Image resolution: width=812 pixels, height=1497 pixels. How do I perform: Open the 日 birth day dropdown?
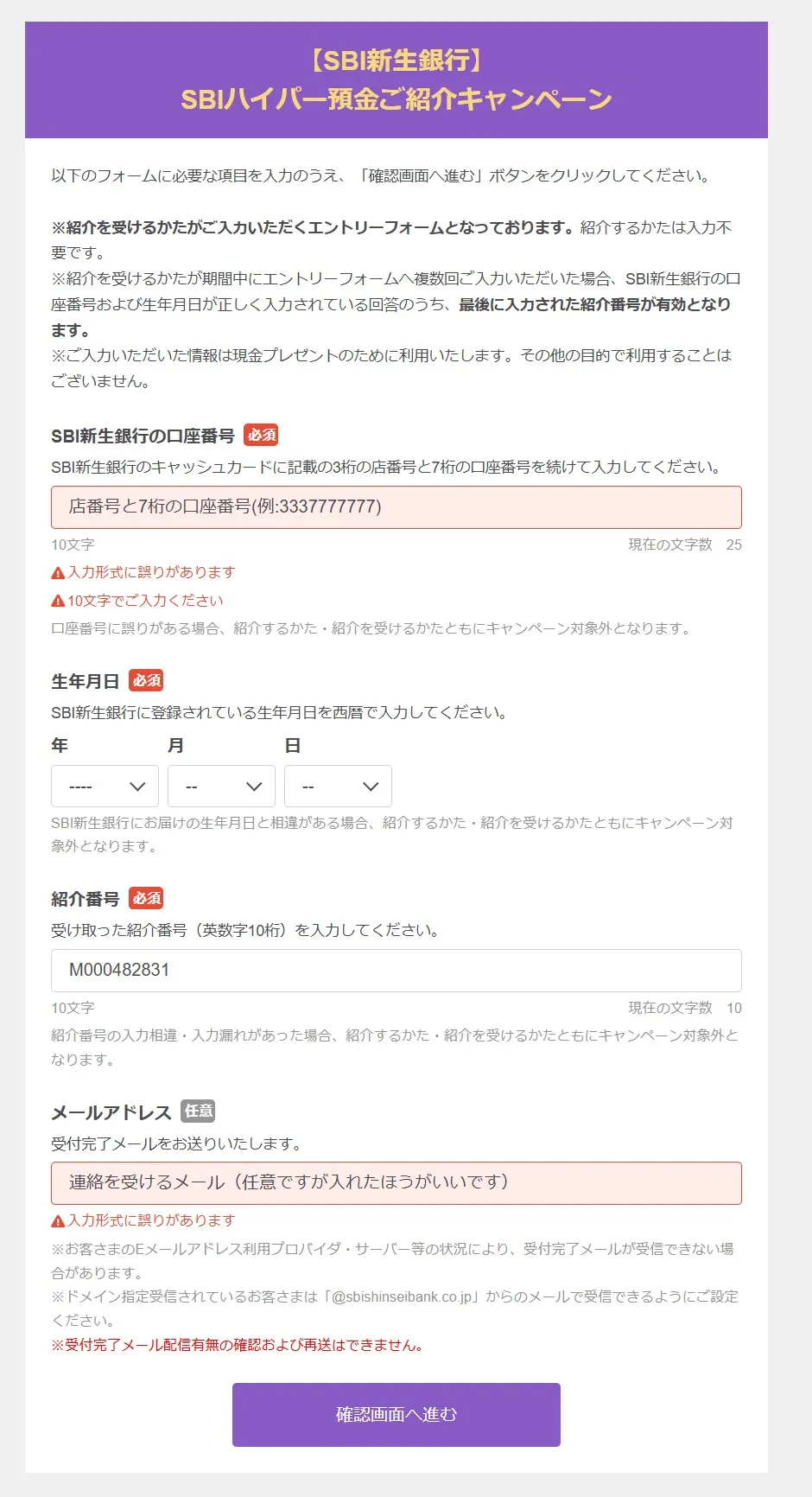coord(338,786)
